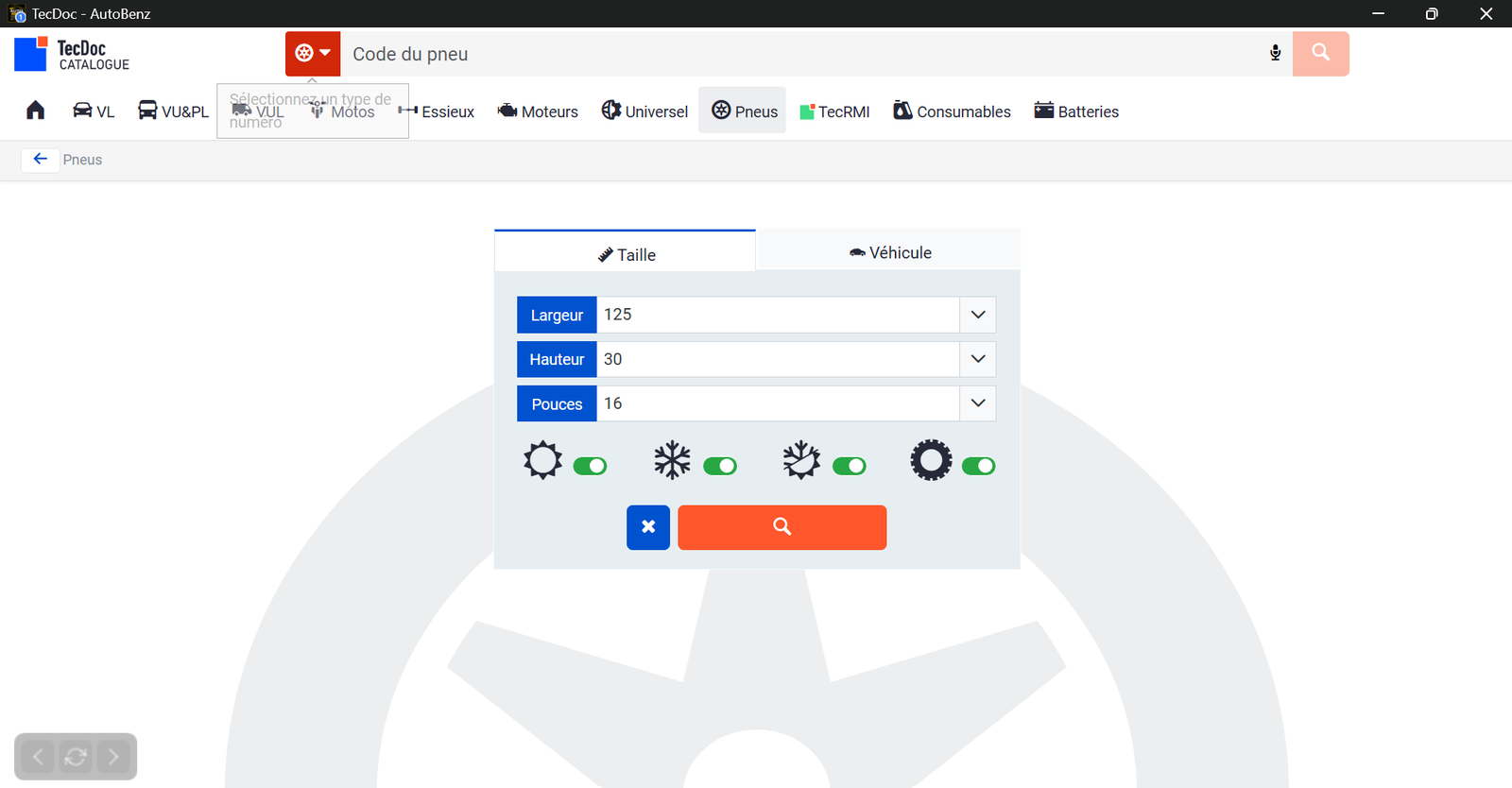This screenshot has width=1512, height=788.
Task: Click the Largeur value field showing 125
Action: click(x=778, y=315)
